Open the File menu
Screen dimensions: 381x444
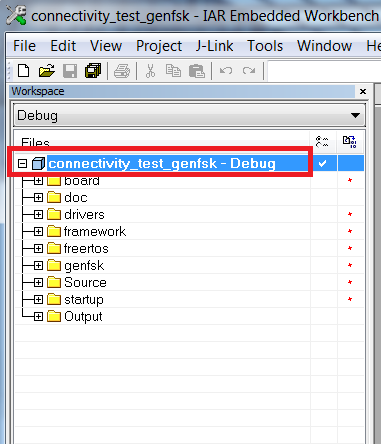(x=24, y=46)
